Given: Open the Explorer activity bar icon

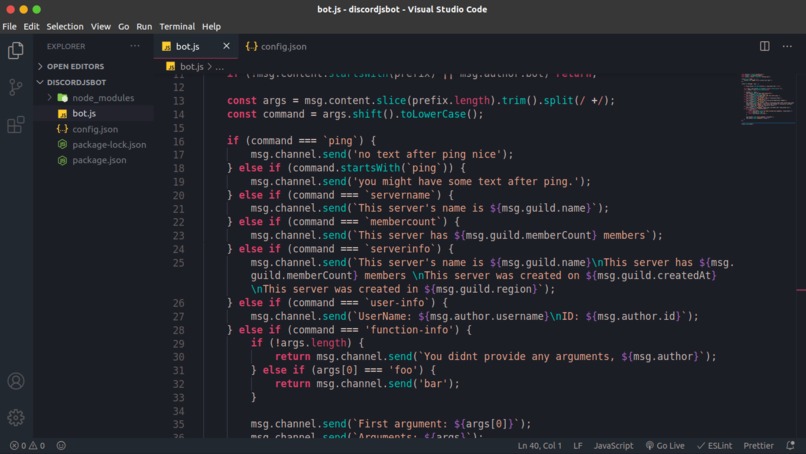Looking at the screenshot, I should pyautogui.click(x=15, y=50).
